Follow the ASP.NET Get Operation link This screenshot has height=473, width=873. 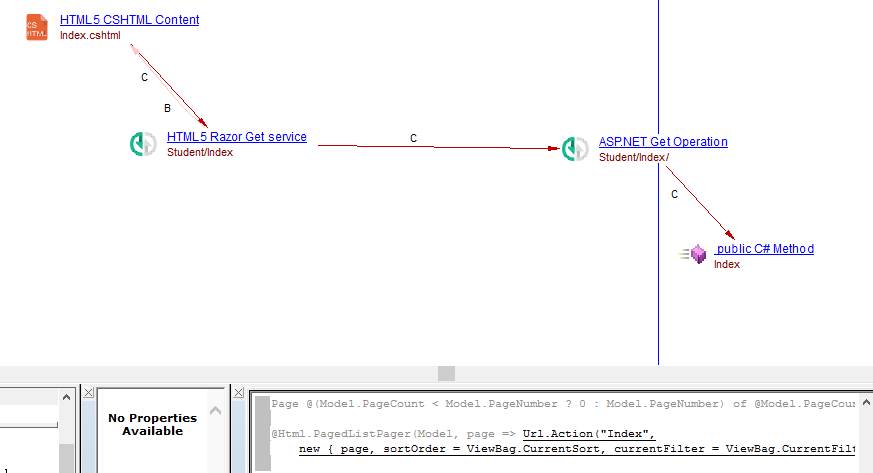pos(663,142)
